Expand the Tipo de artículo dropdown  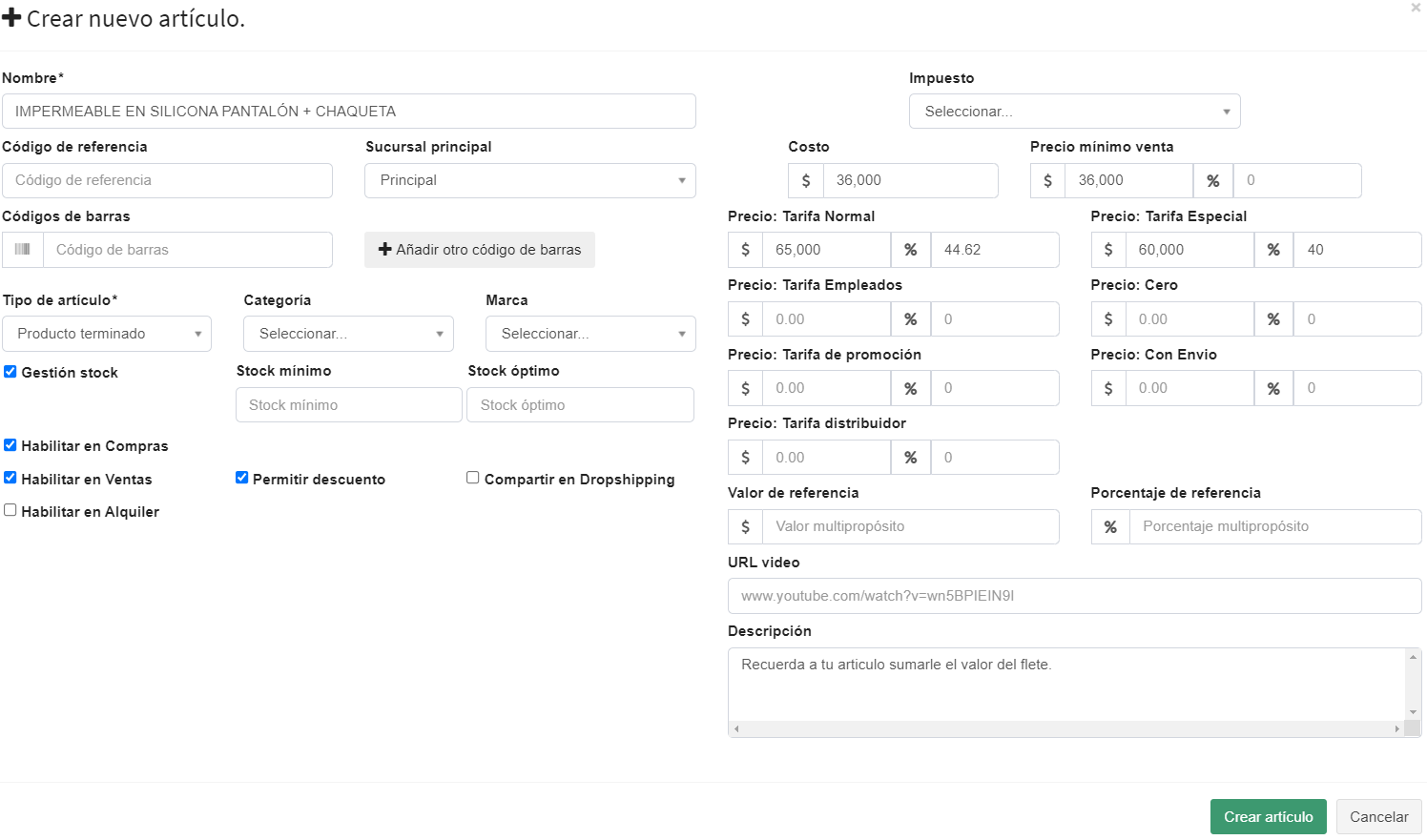click(x=107, y=334)
